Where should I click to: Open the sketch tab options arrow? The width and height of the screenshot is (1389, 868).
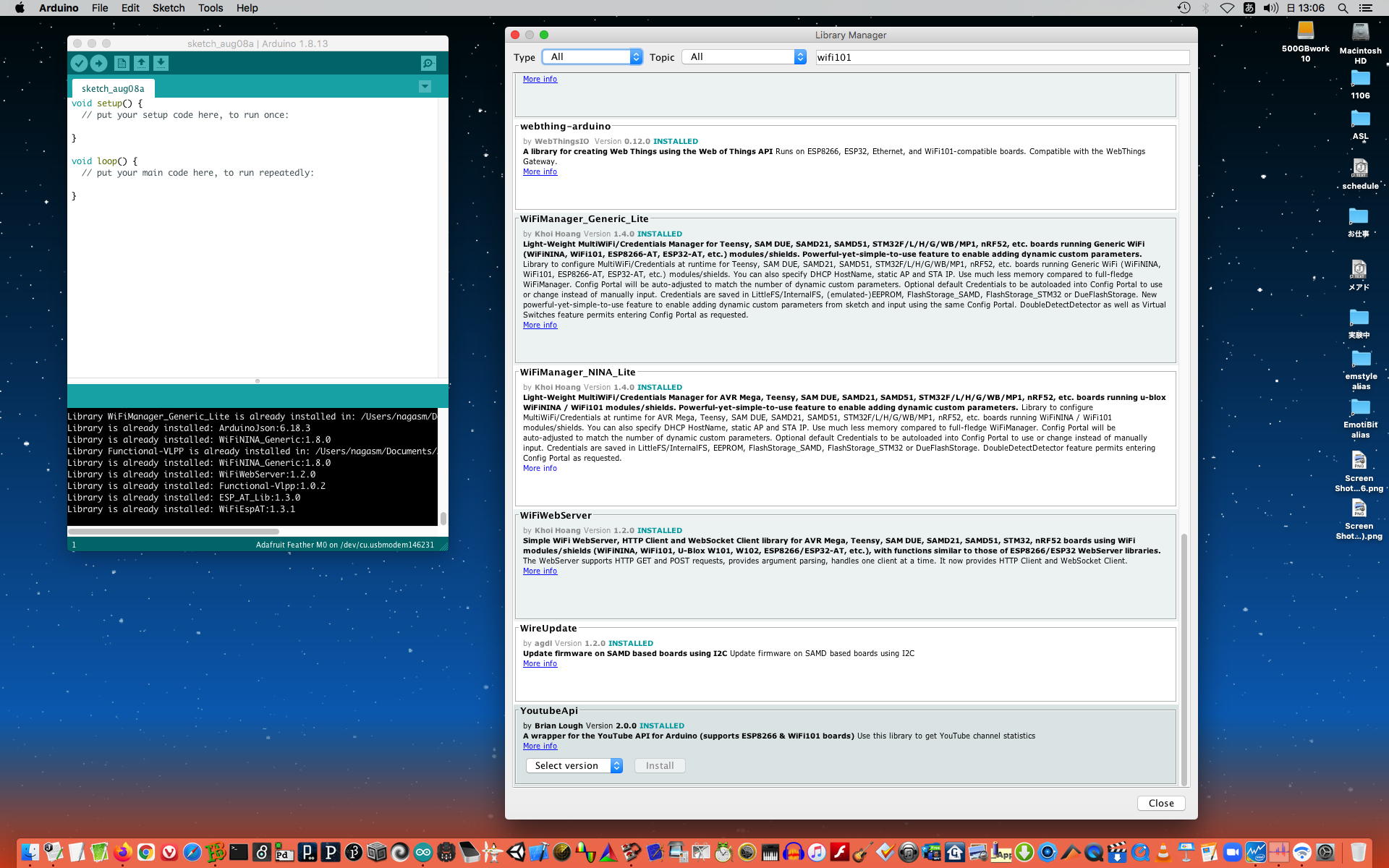pos(425,87)
